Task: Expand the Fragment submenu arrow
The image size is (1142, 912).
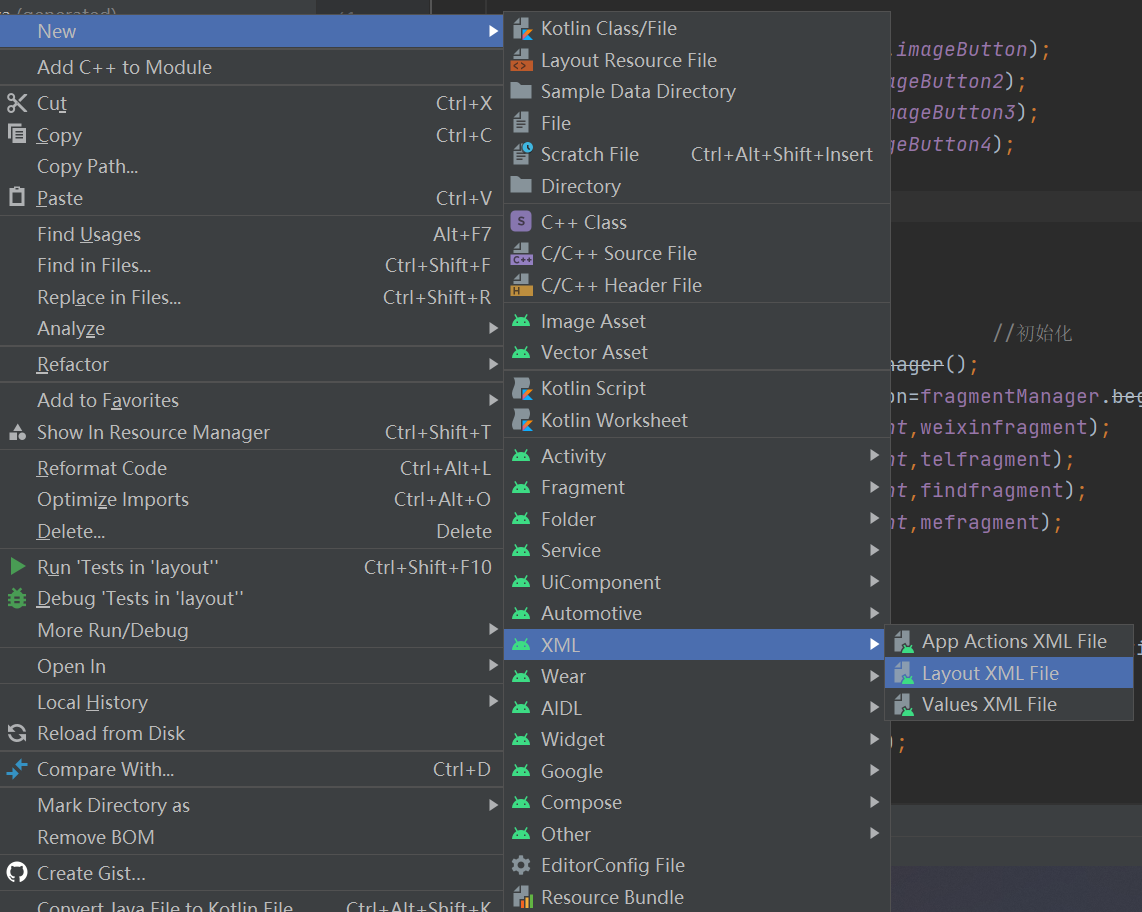Action: pyautogui.click(x=874, y=487)
